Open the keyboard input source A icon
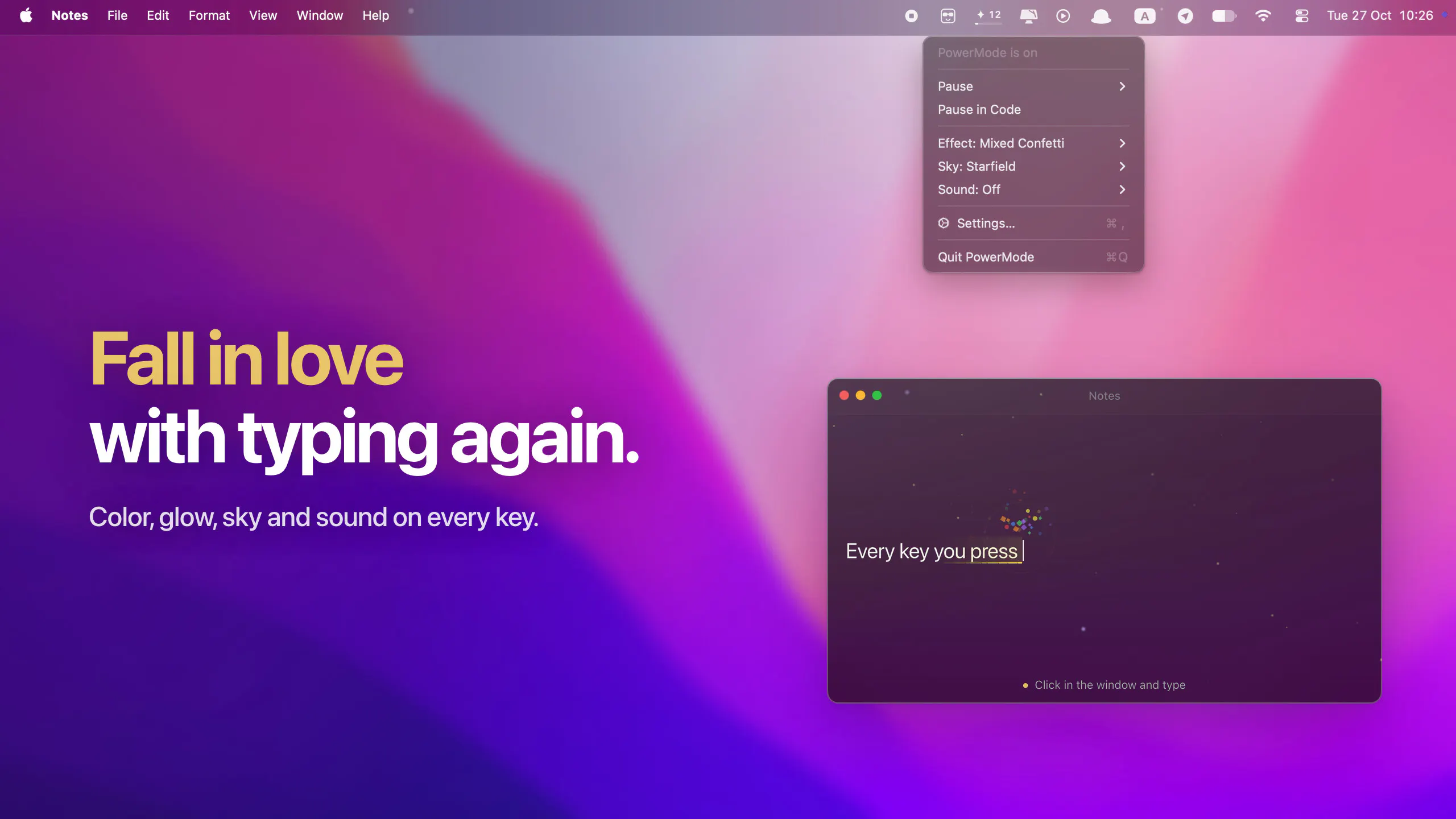Viewport: 1456px width, 819px height. (1144, 16)
